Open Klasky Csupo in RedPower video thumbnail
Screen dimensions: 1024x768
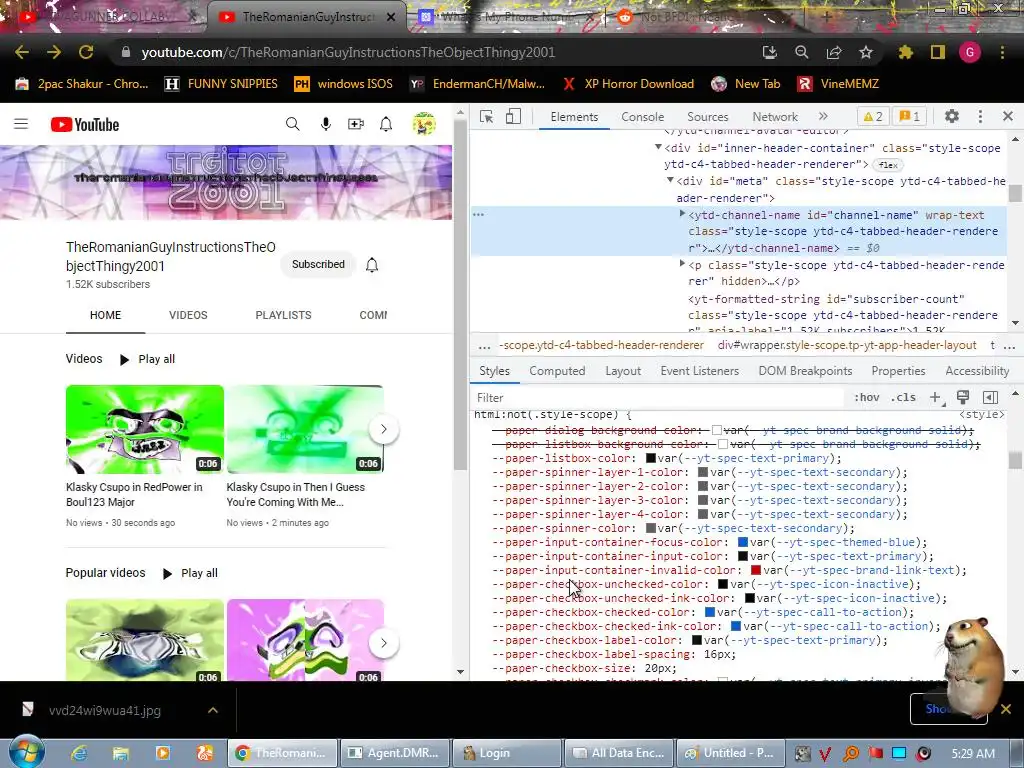[x=145, y=429]
